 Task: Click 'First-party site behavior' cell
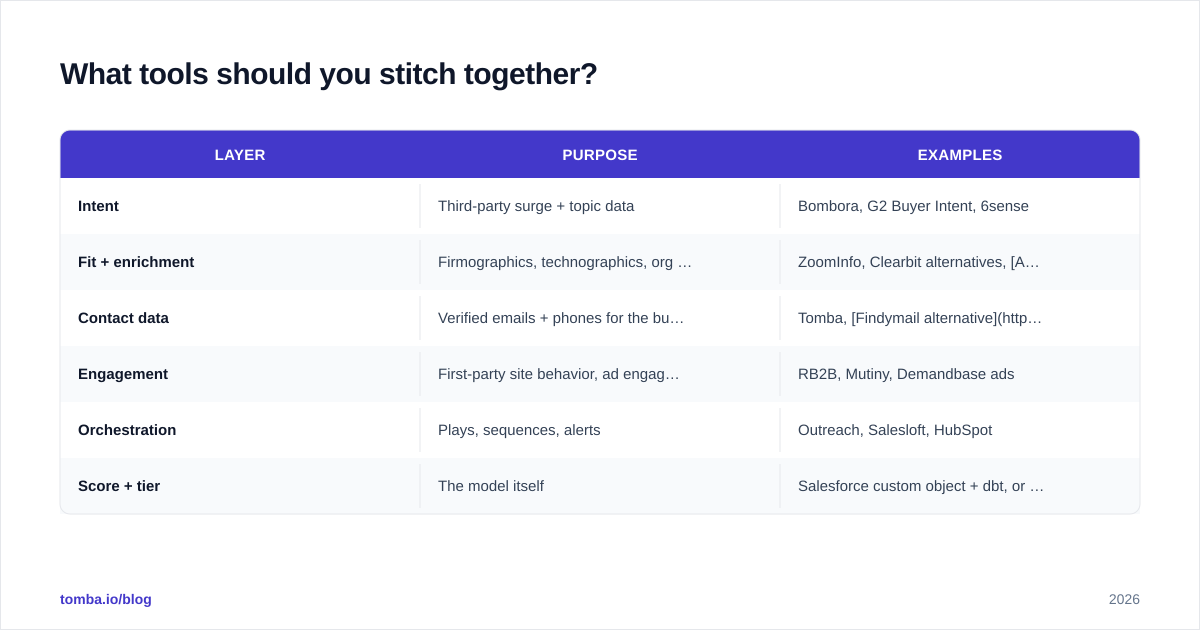pos(559,374)
